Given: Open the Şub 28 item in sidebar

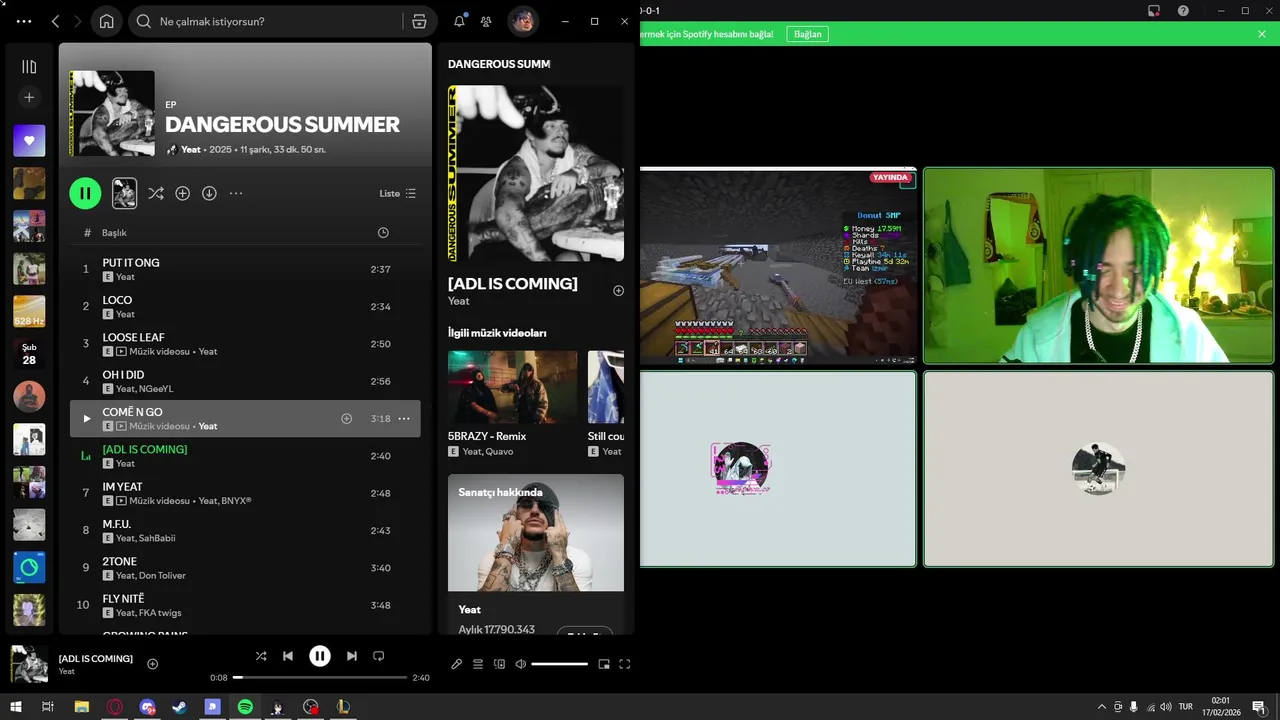Looking at the screenshot, I should 29,354.
